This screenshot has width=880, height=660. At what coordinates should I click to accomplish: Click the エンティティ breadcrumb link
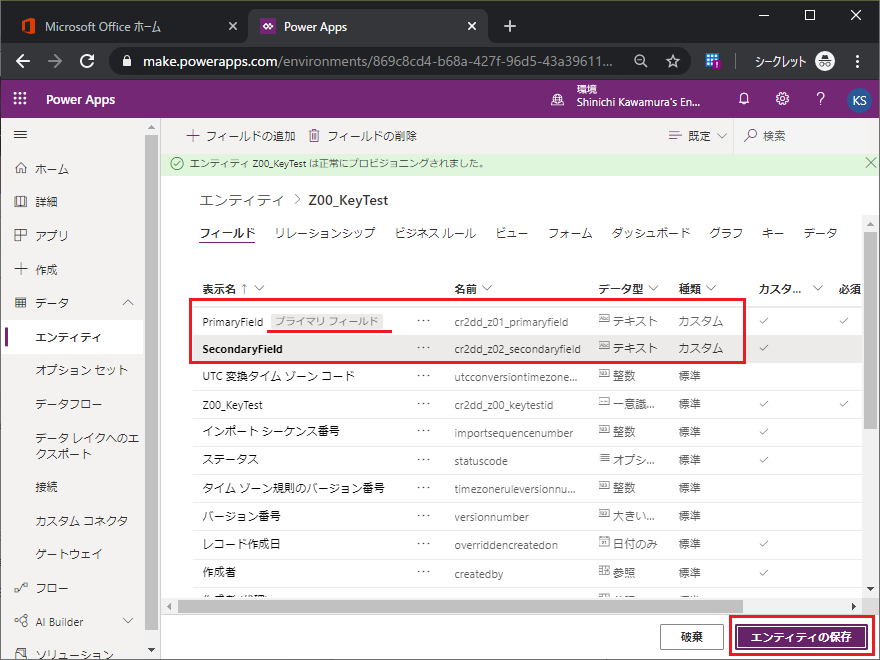click(x=241, y=200)
